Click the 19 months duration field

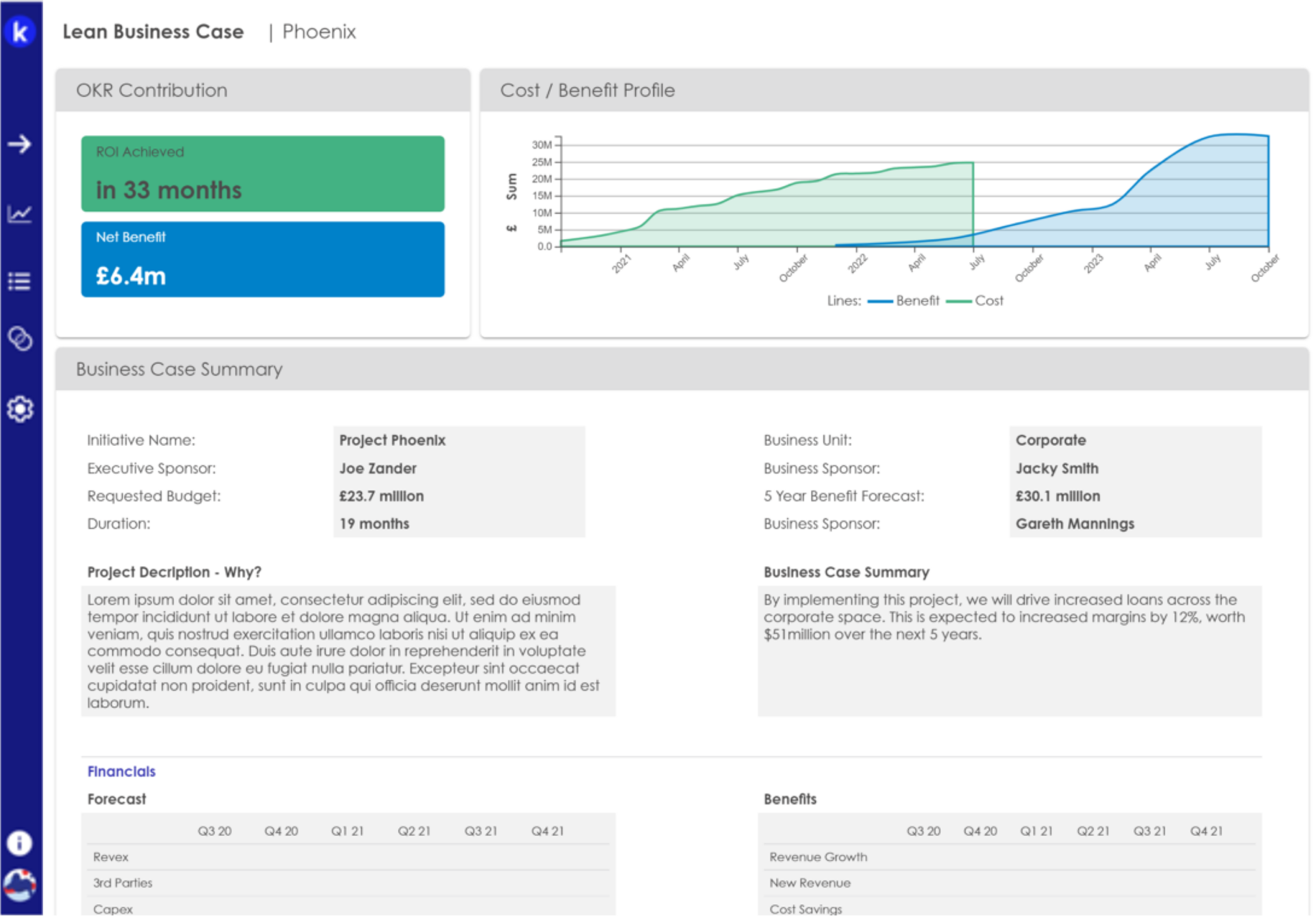tap(460, 524)
